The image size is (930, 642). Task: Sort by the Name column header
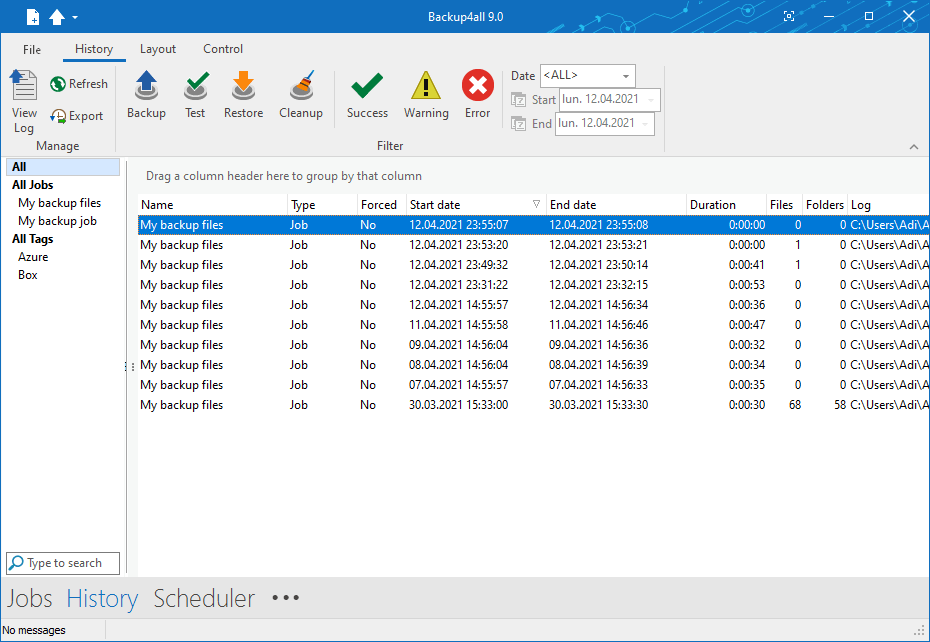coord(213,205)
